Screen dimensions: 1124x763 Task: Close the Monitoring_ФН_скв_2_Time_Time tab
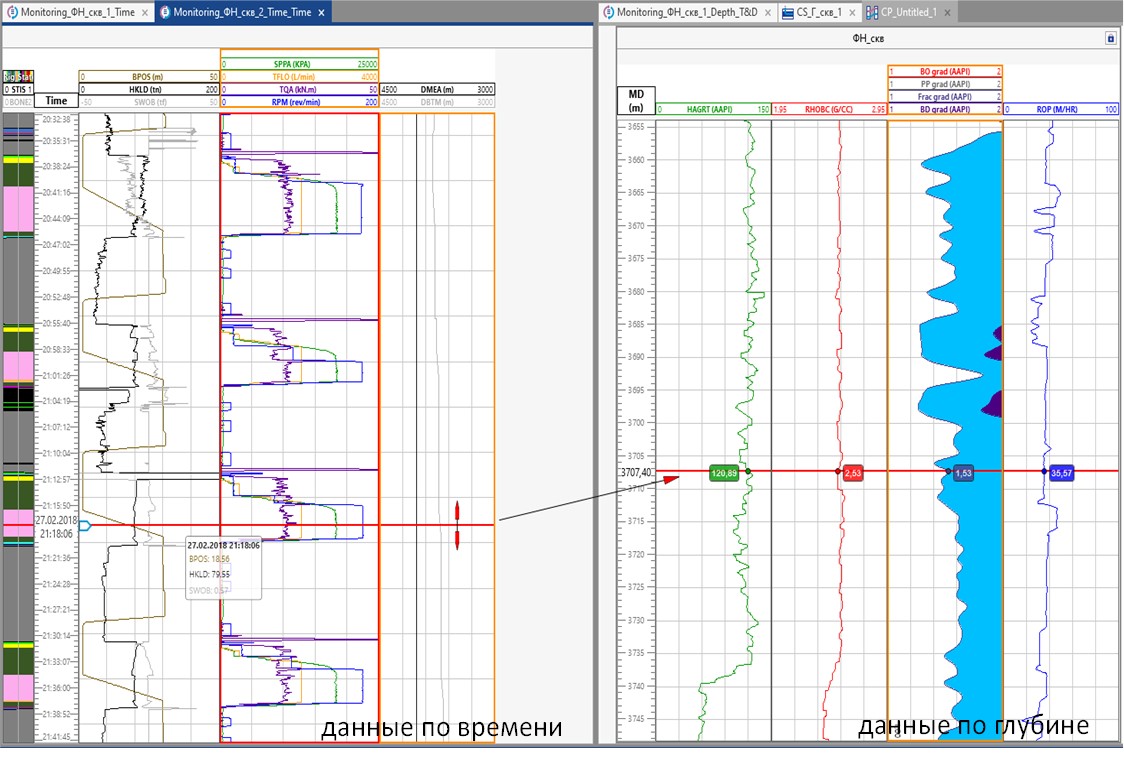(321, 12)
